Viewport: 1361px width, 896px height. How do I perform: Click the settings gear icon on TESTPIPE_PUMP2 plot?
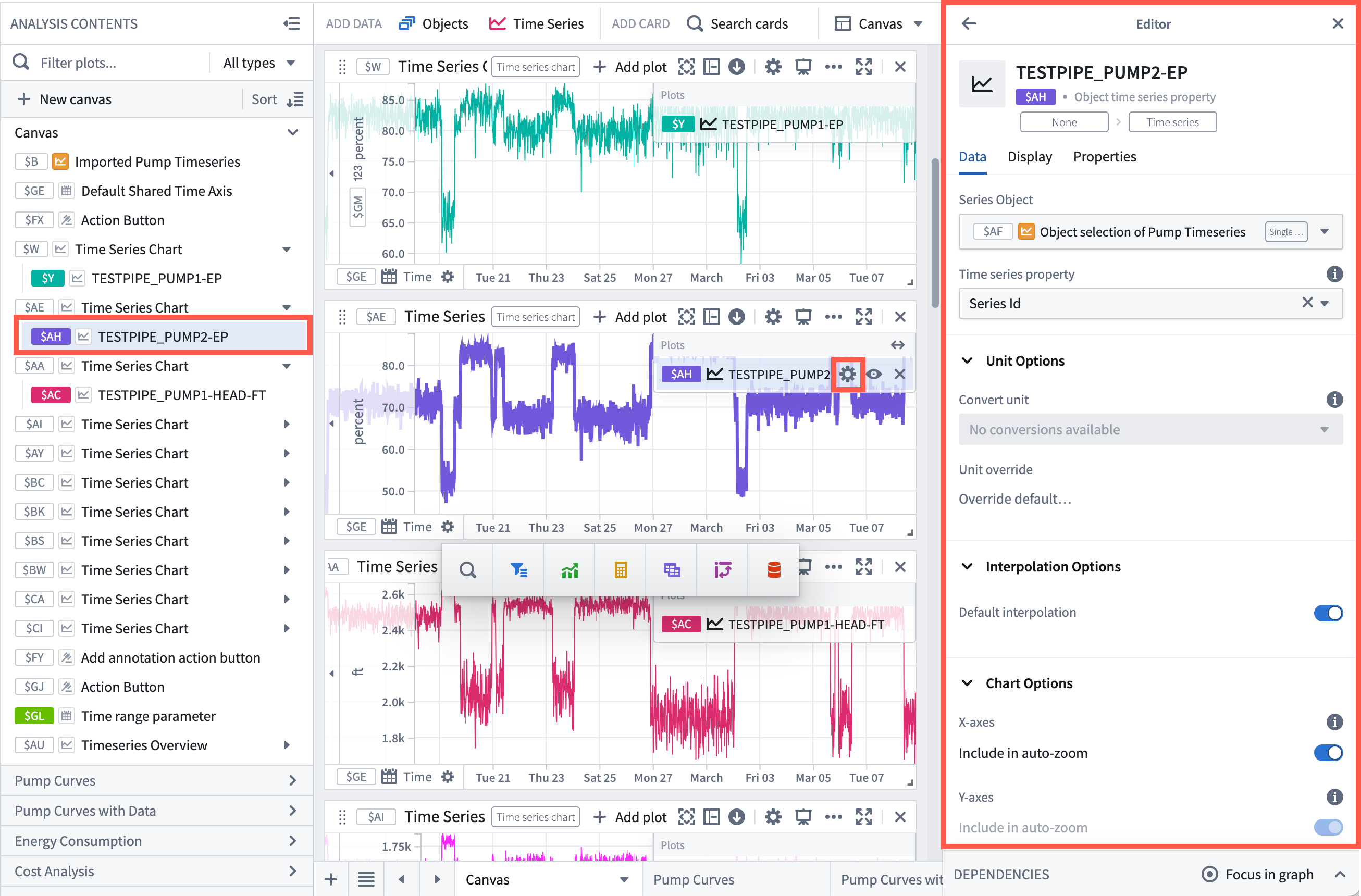[x=847, y=374]
